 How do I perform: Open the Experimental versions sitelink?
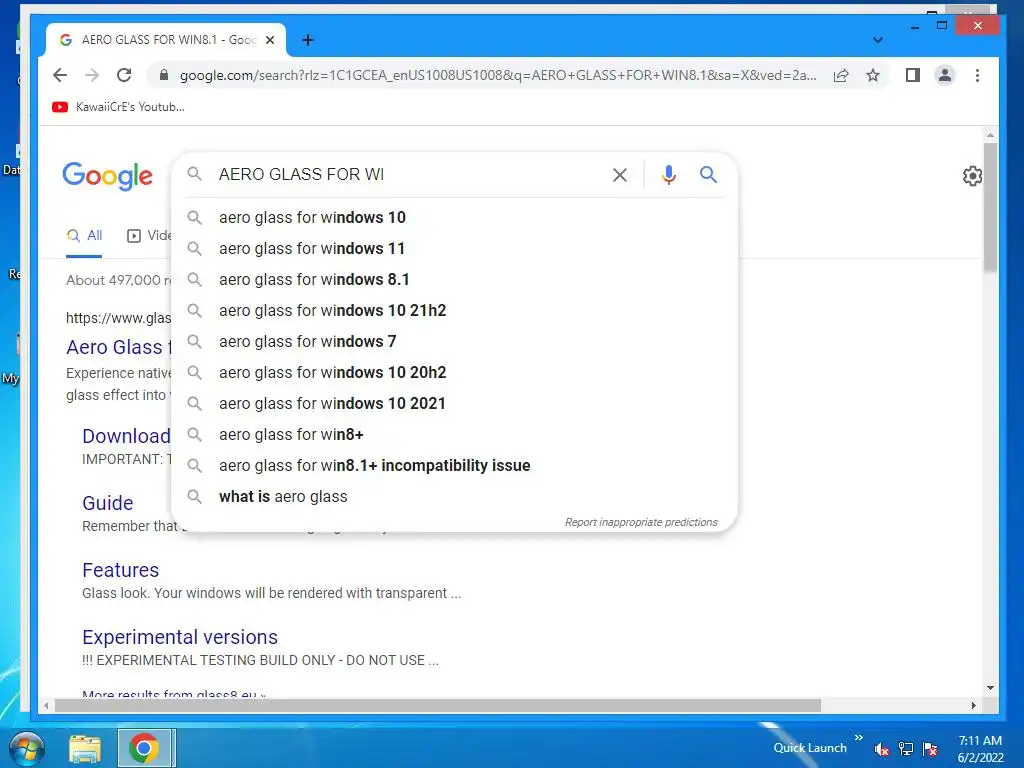180,637
